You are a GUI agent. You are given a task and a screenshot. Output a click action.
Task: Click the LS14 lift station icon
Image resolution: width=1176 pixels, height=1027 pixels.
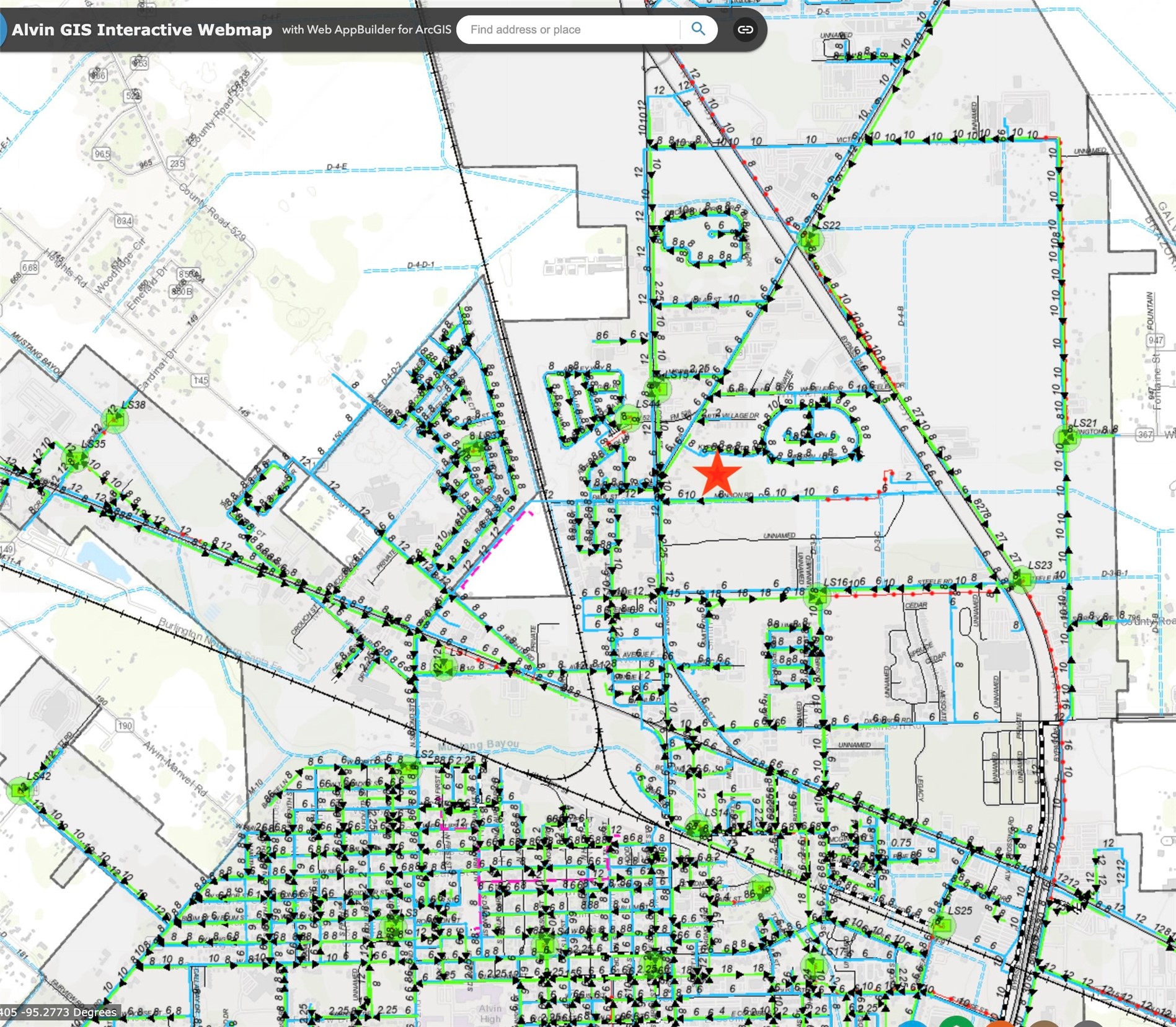[697, 827]
